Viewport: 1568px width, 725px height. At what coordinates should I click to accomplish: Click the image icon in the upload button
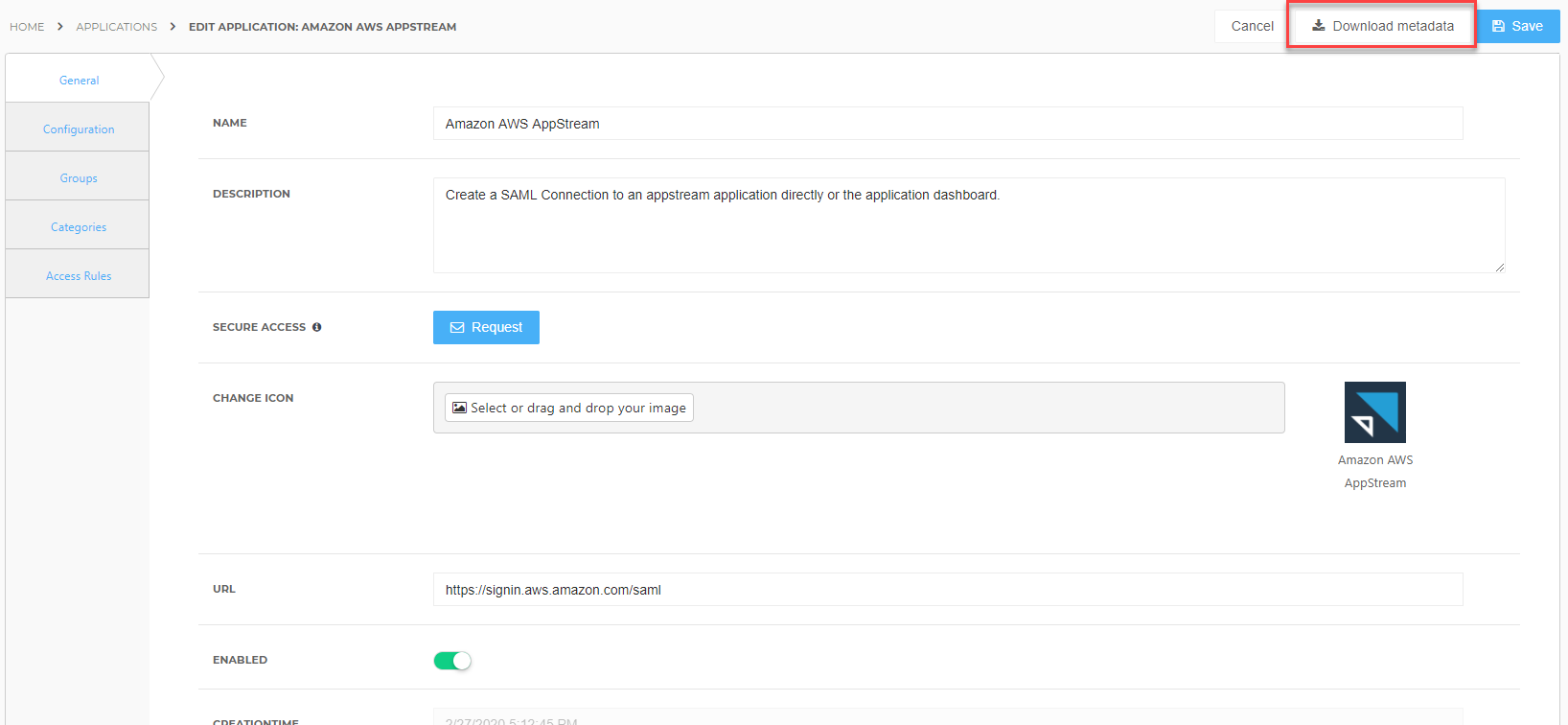coord(460,408)
